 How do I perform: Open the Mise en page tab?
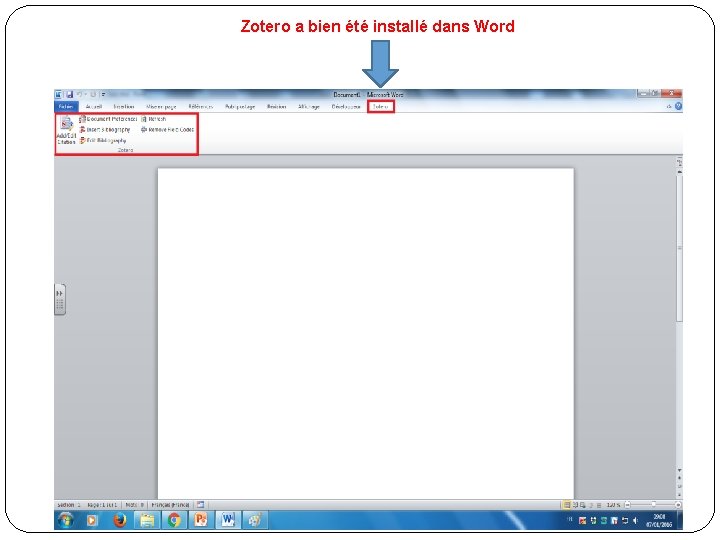pos(161,107)
